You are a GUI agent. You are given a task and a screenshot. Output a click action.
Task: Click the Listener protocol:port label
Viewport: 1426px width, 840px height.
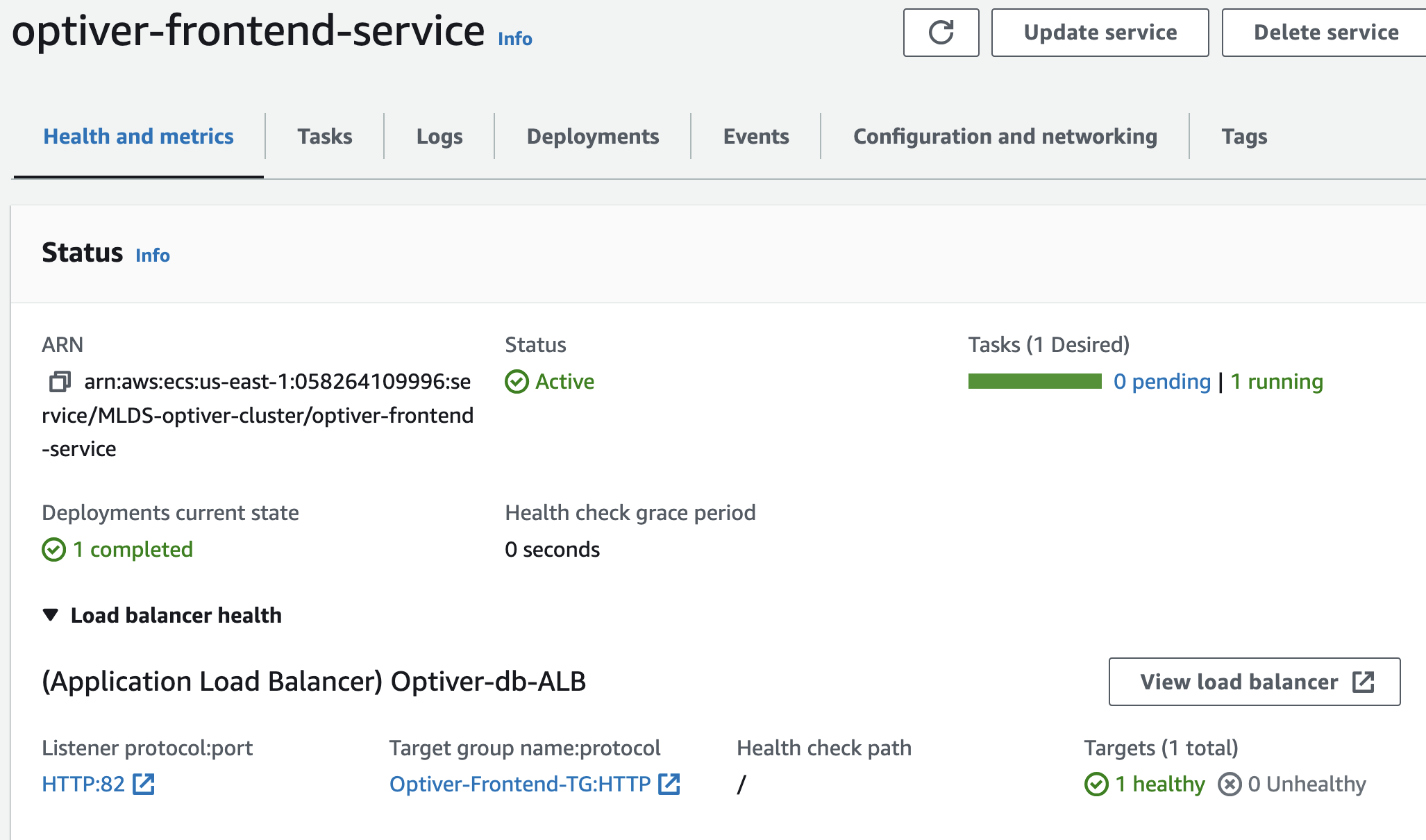[147, 748]
